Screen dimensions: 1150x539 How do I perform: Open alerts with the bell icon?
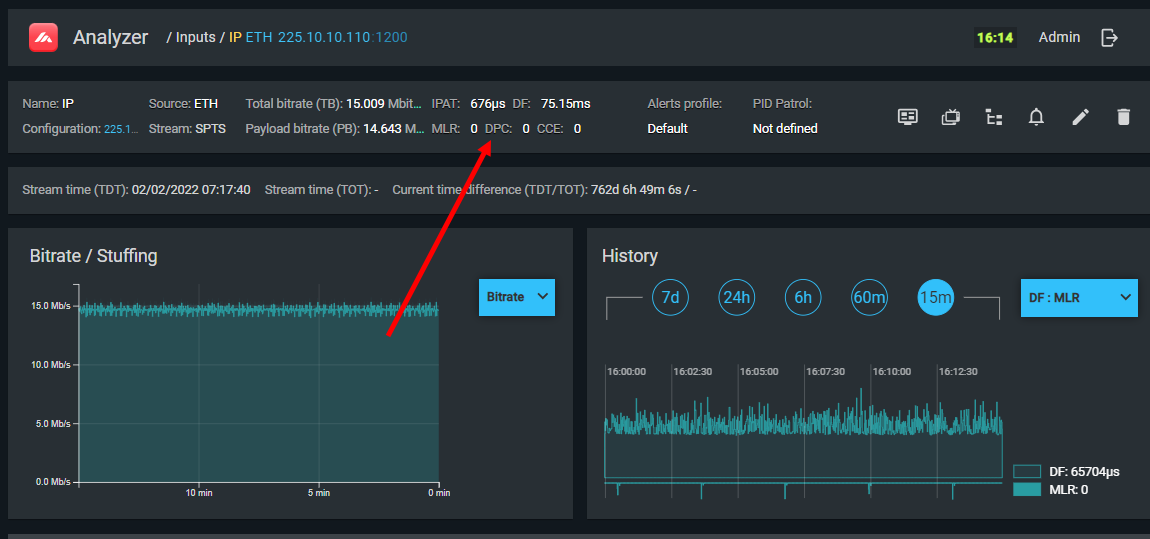click(1036, 117)
